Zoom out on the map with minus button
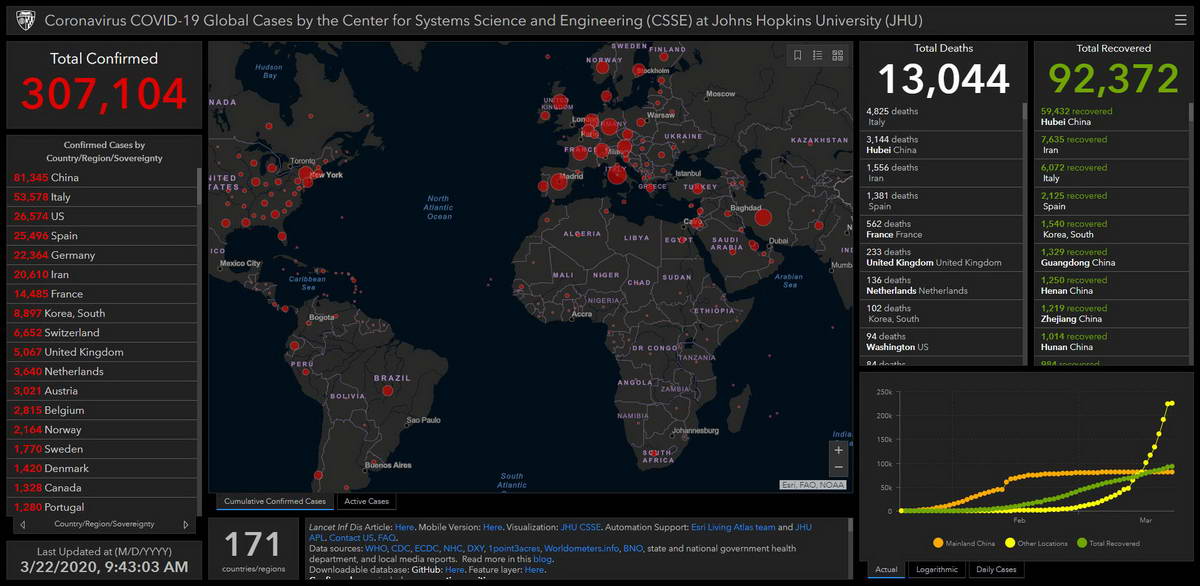Image resolution: width=1200 pixels, height=586 pixels. pos(838,468)
